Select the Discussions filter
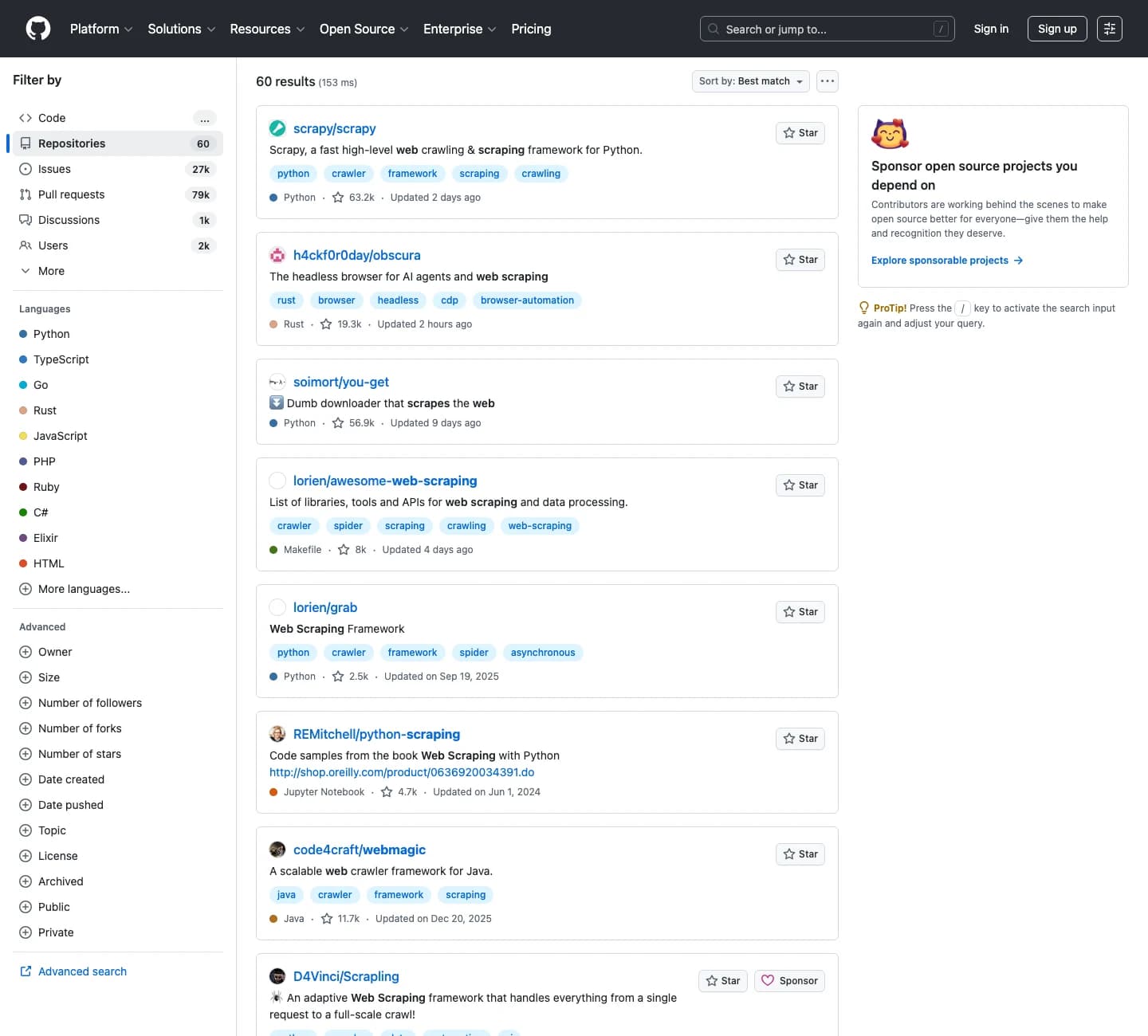This screenshot has width=1148, height=1036. pyautogui.click(x=118, y=220)
